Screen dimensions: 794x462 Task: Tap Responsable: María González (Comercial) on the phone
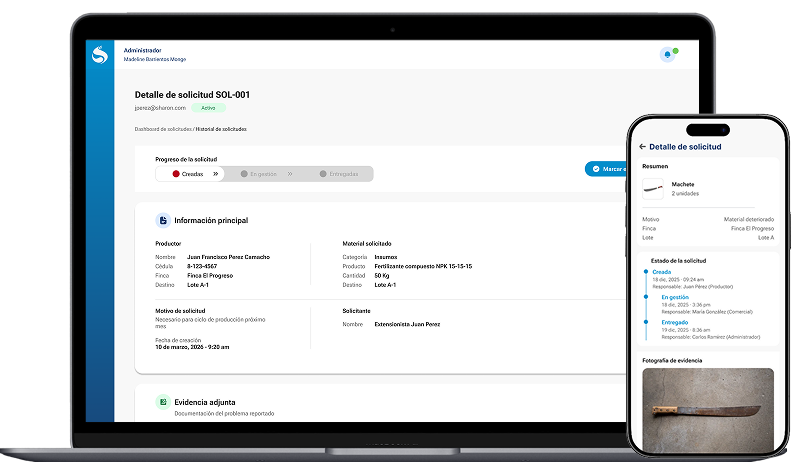coord(707,312)
